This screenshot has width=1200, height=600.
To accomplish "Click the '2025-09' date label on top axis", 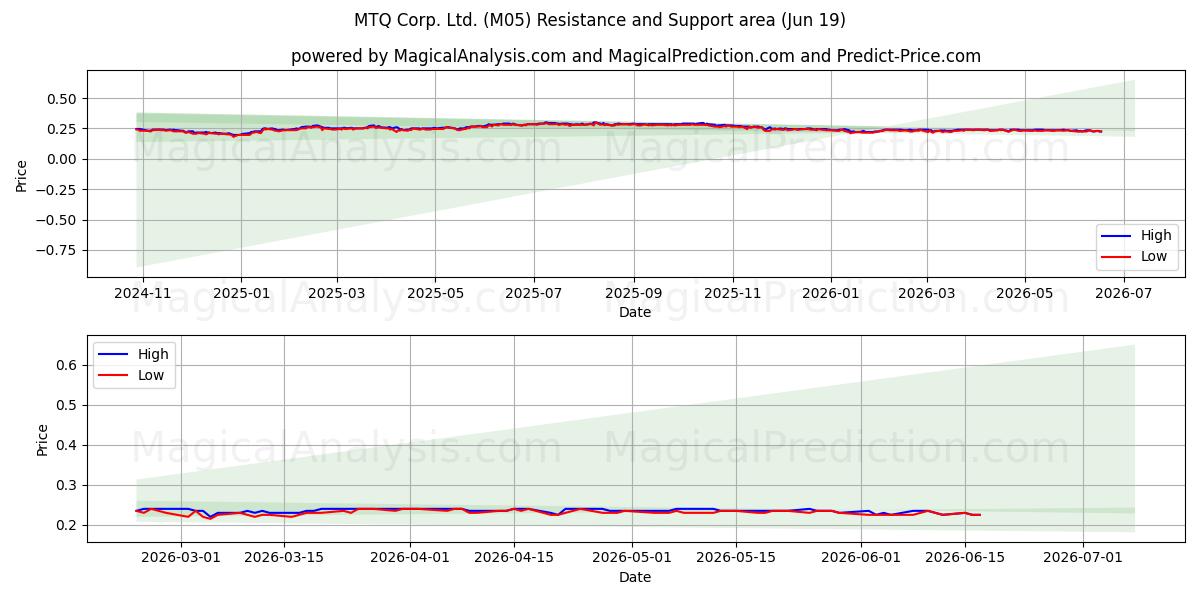I will 633,294.
